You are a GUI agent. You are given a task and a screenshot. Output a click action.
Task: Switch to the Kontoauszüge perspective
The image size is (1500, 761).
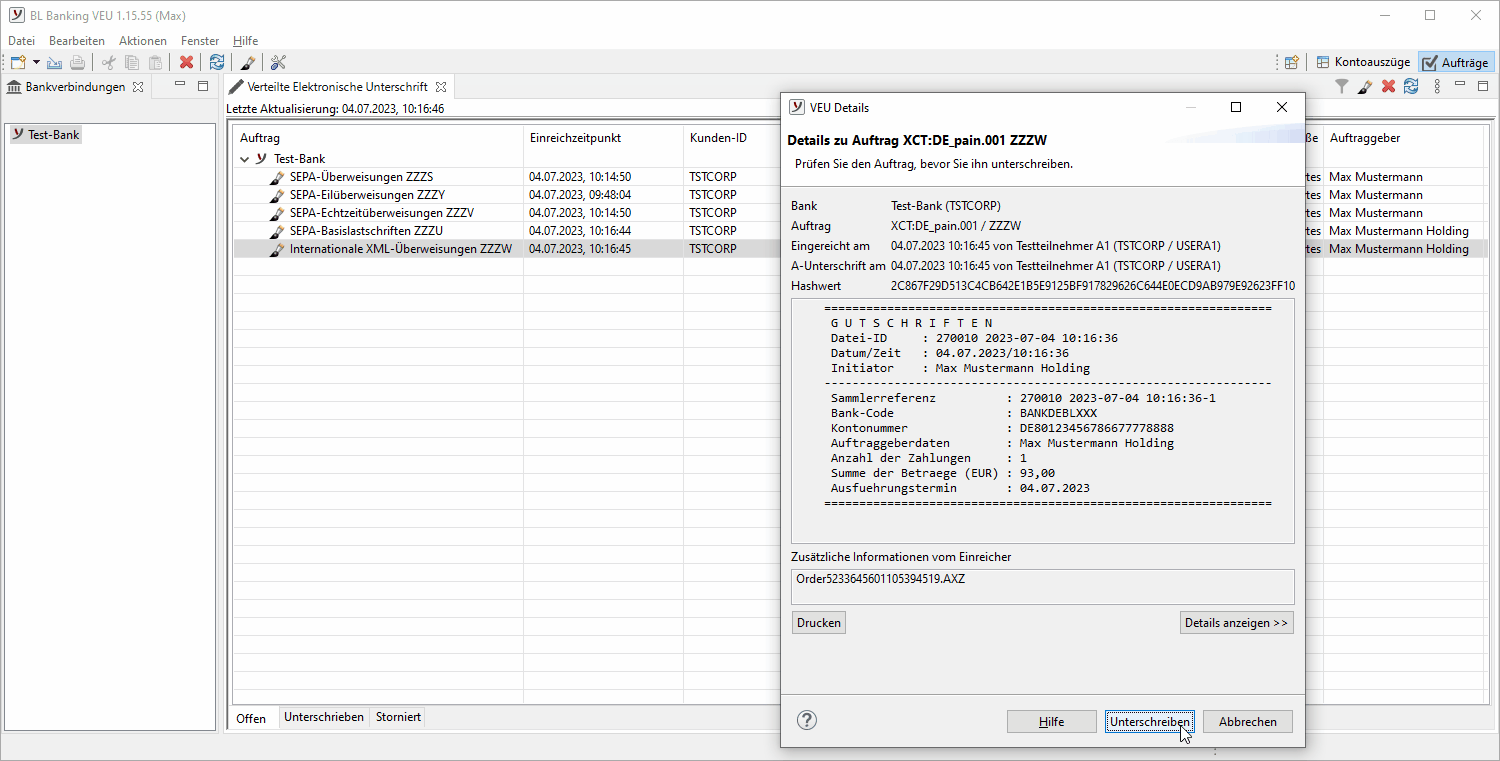pyautogui.click(x=1363, y=62)
